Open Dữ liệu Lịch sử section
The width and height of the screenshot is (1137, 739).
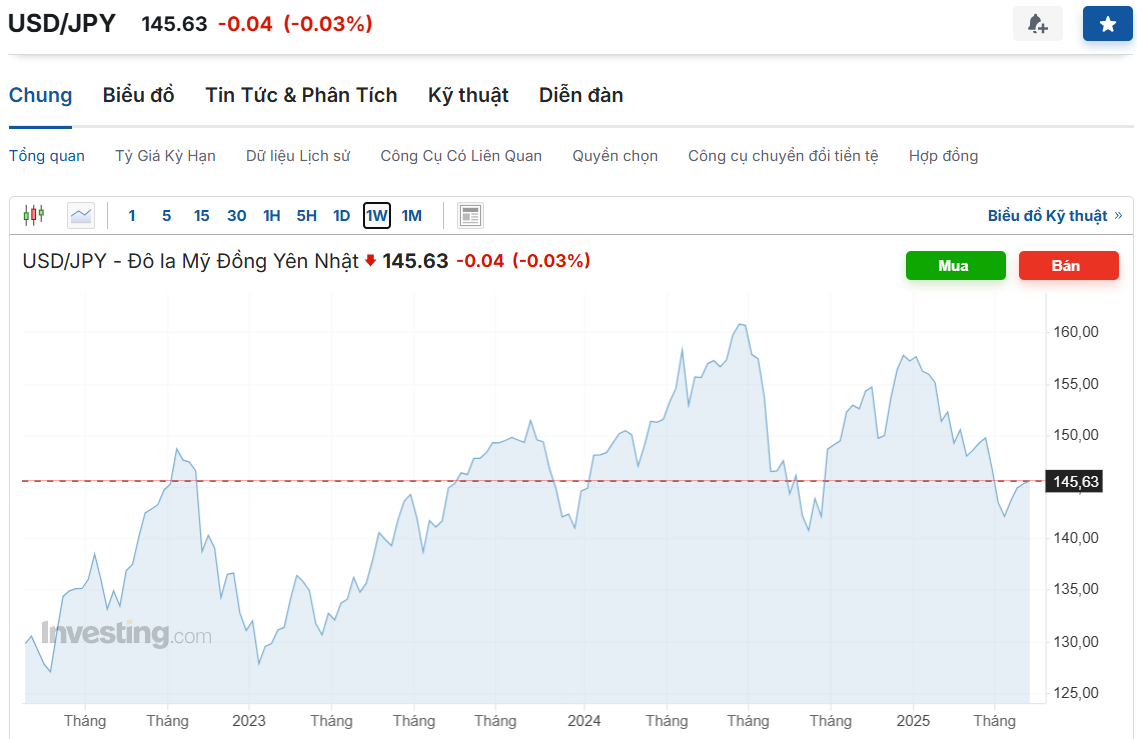[x=298, y=156]
